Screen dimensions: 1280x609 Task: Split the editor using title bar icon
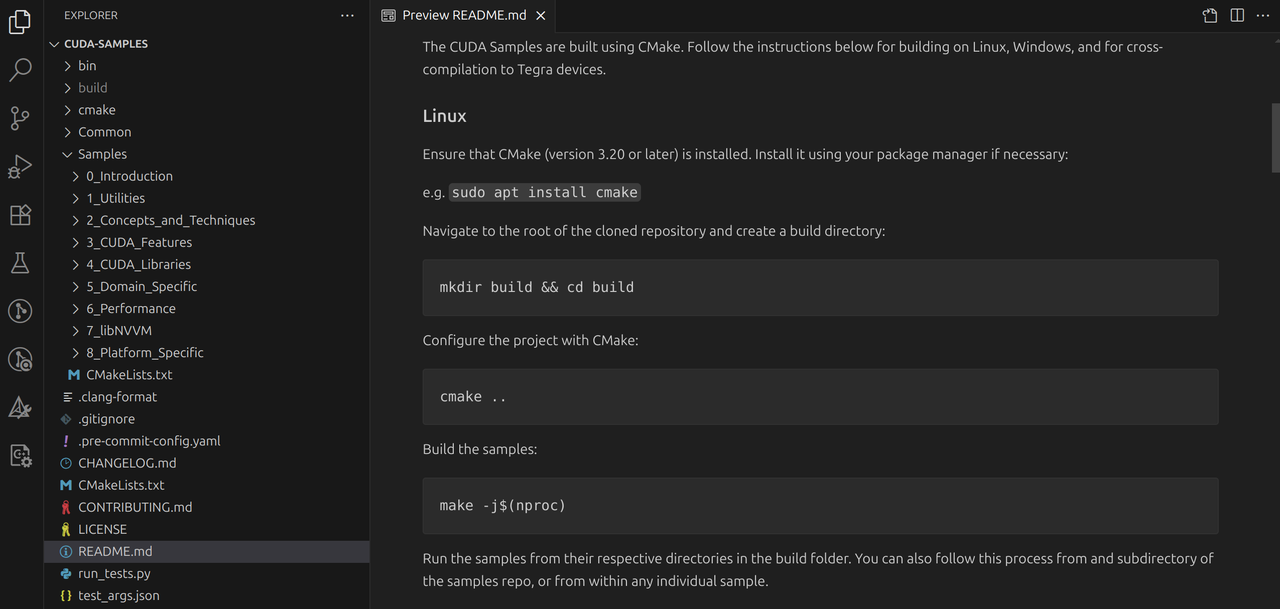click(1237, 15)
